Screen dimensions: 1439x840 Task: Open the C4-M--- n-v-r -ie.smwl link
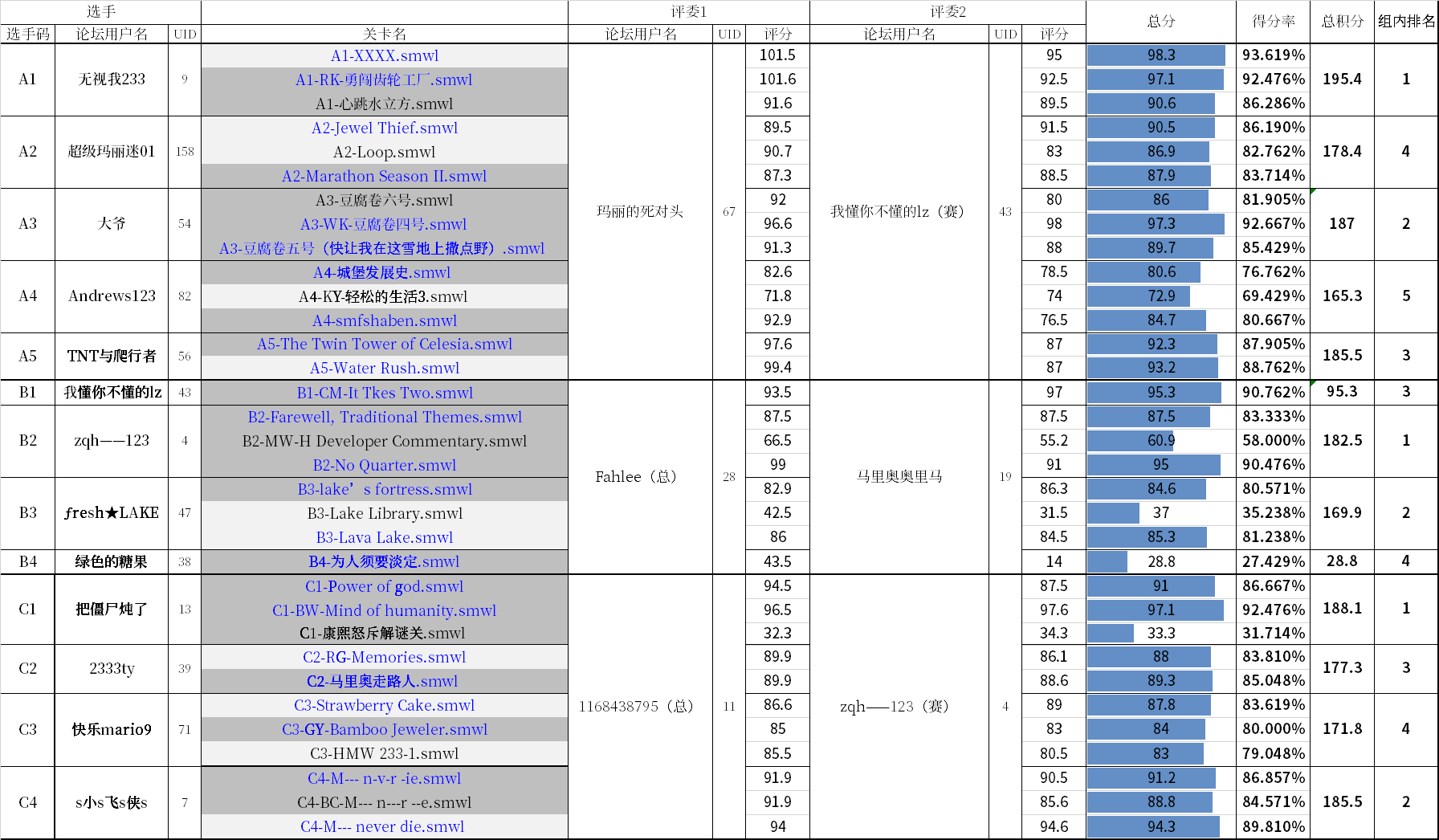click(385, 778)
